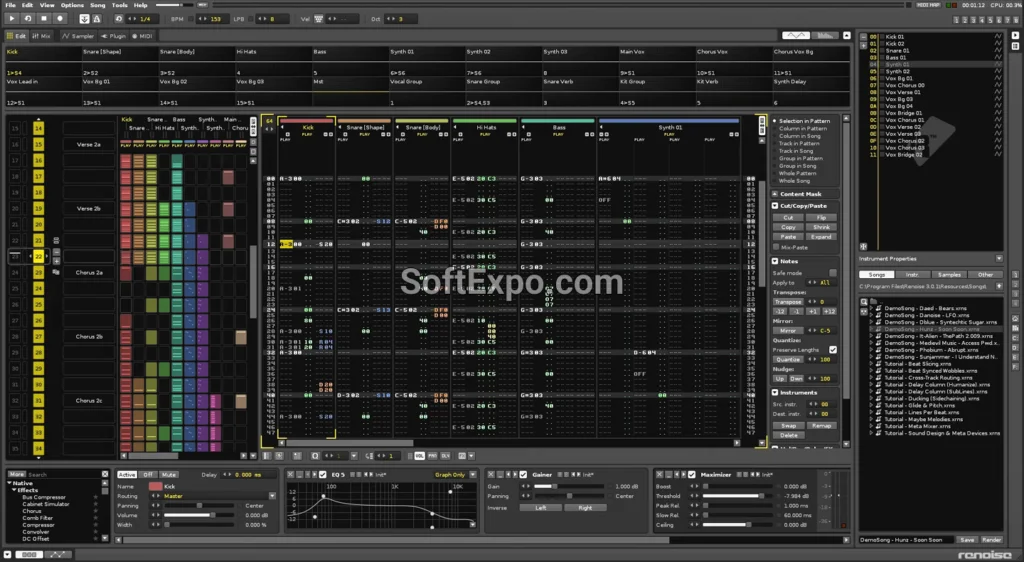Toggle the PAN column button under pattern editor
The height and width of the screenshot is (562, 1024).
[x=432, y=456]
